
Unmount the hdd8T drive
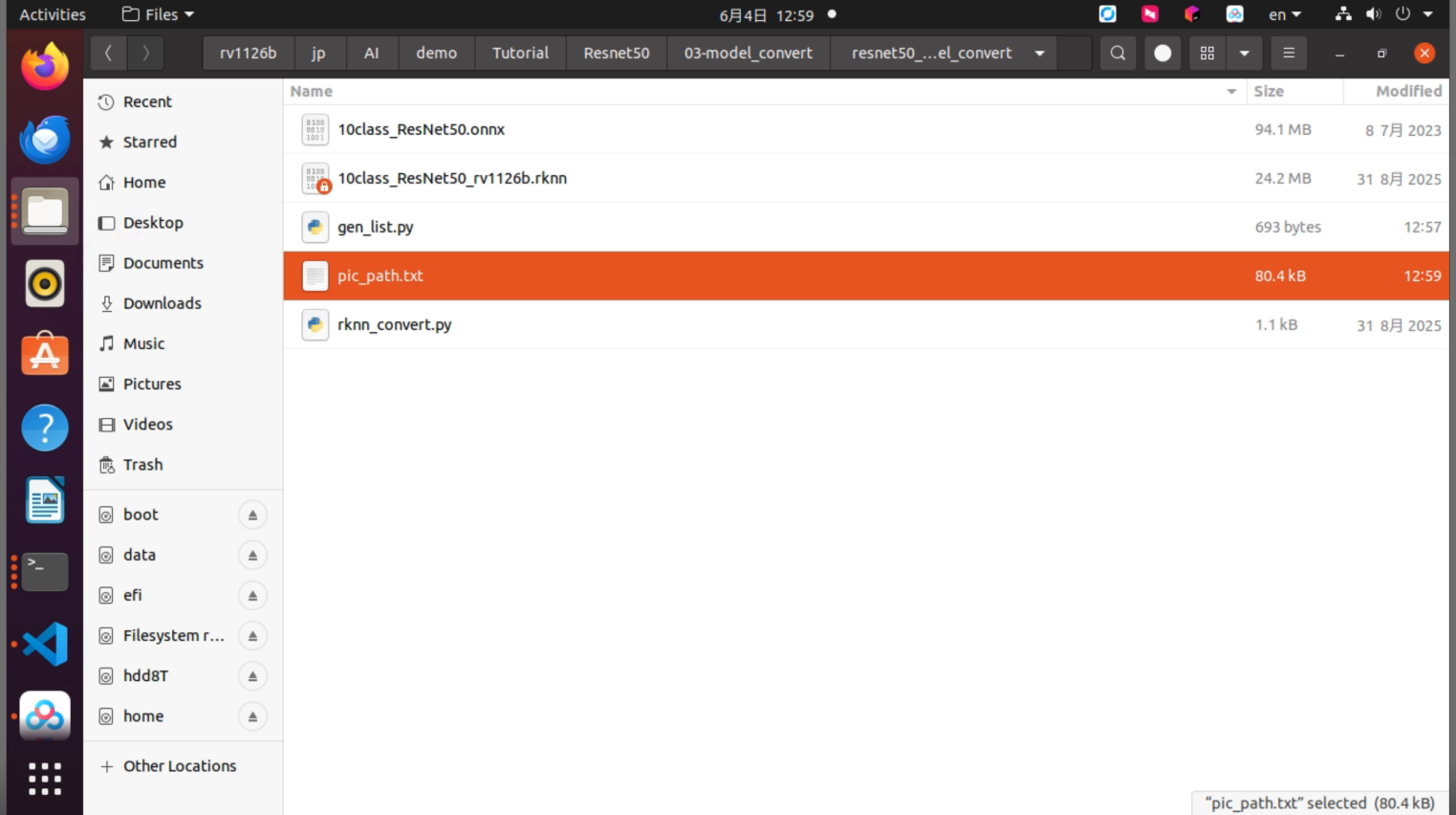click(252, 676)
